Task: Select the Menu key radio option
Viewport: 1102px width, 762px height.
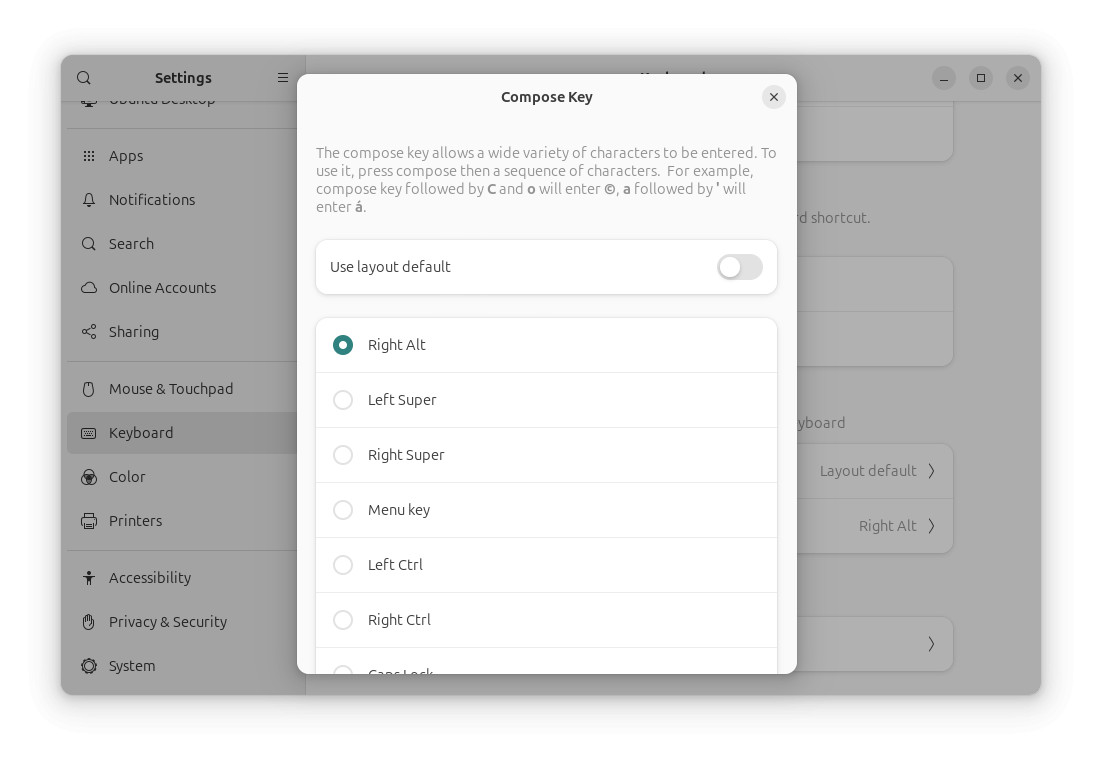Action: pyautogui.click(x=343, y=510)
